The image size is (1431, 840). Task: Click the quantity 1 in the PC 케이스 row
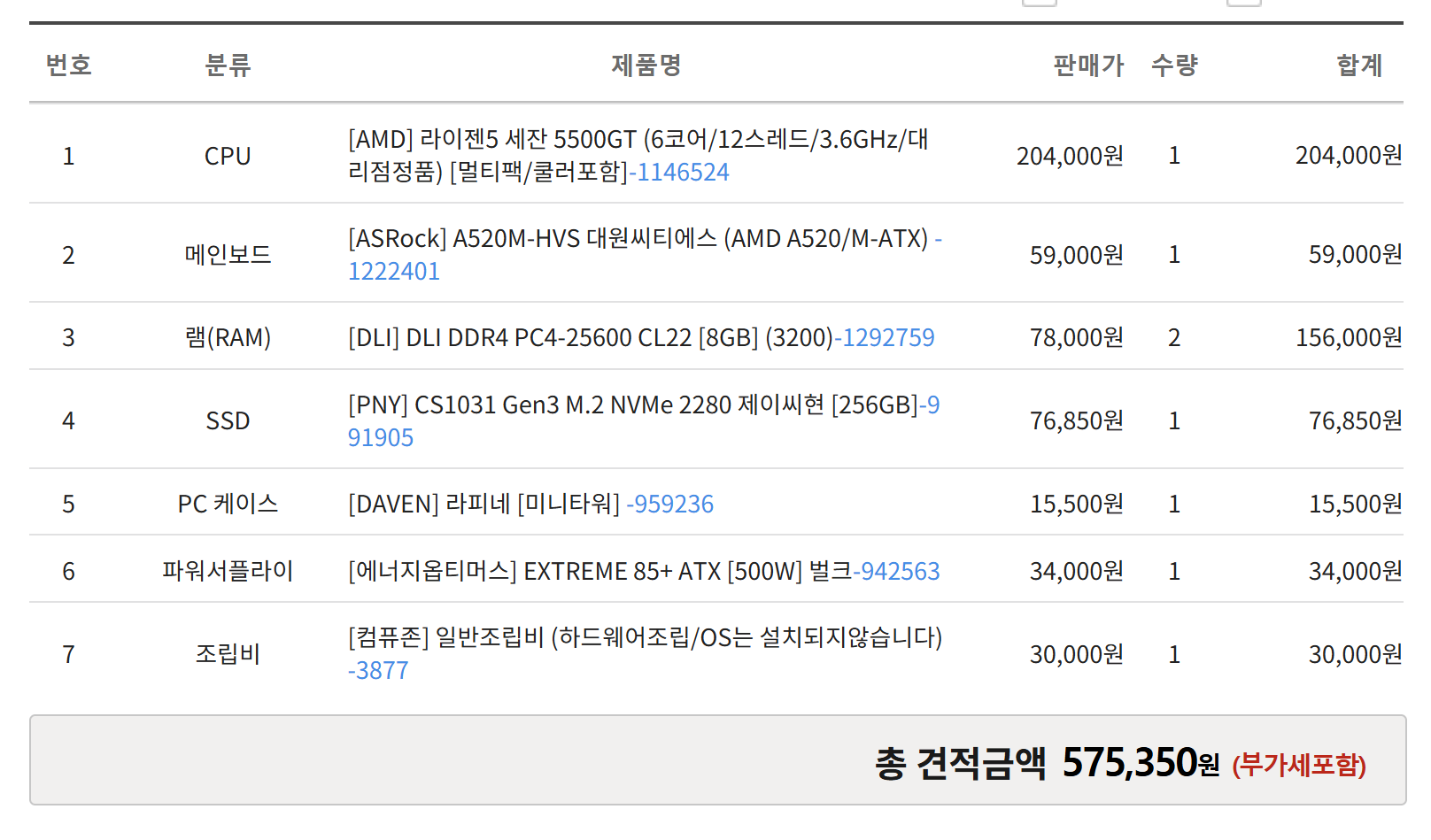click(1174, 504)
